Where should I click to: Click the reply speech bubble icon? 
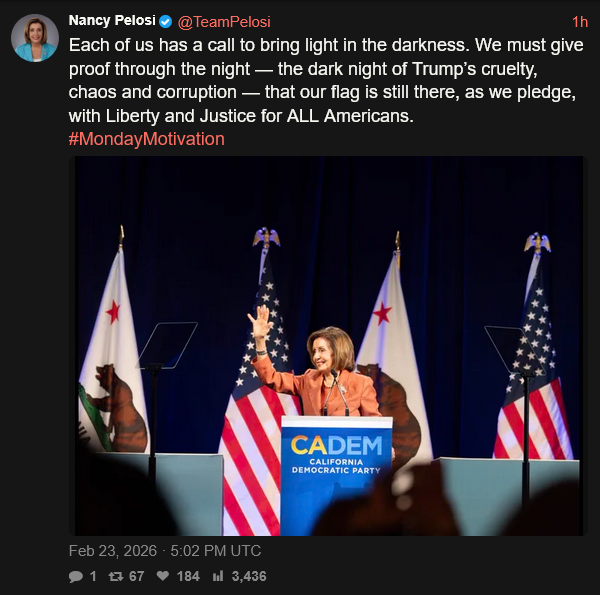pyautogui.click(x=76, y=576)
